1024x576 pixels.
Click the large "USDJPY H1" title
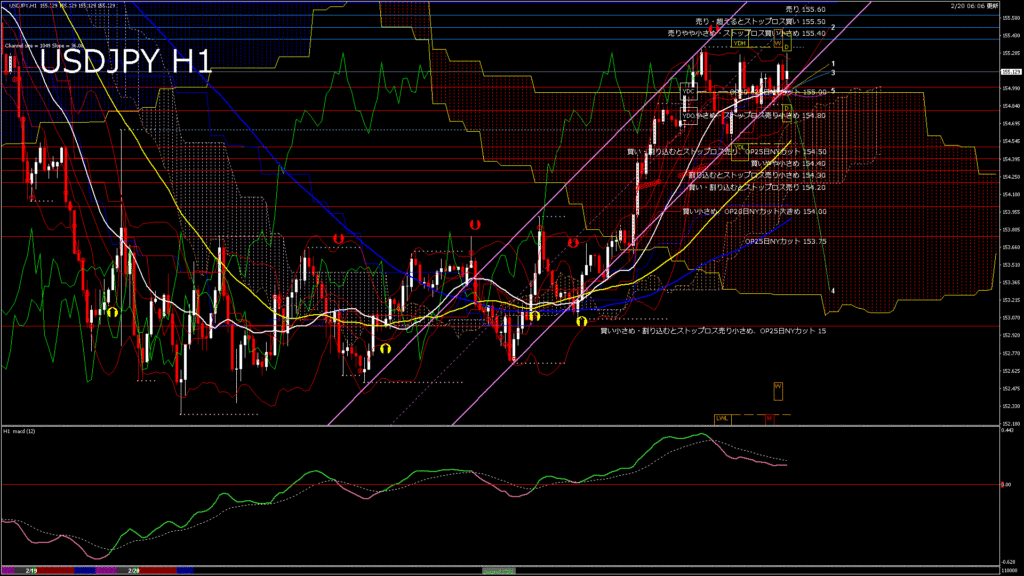(126, 63)
